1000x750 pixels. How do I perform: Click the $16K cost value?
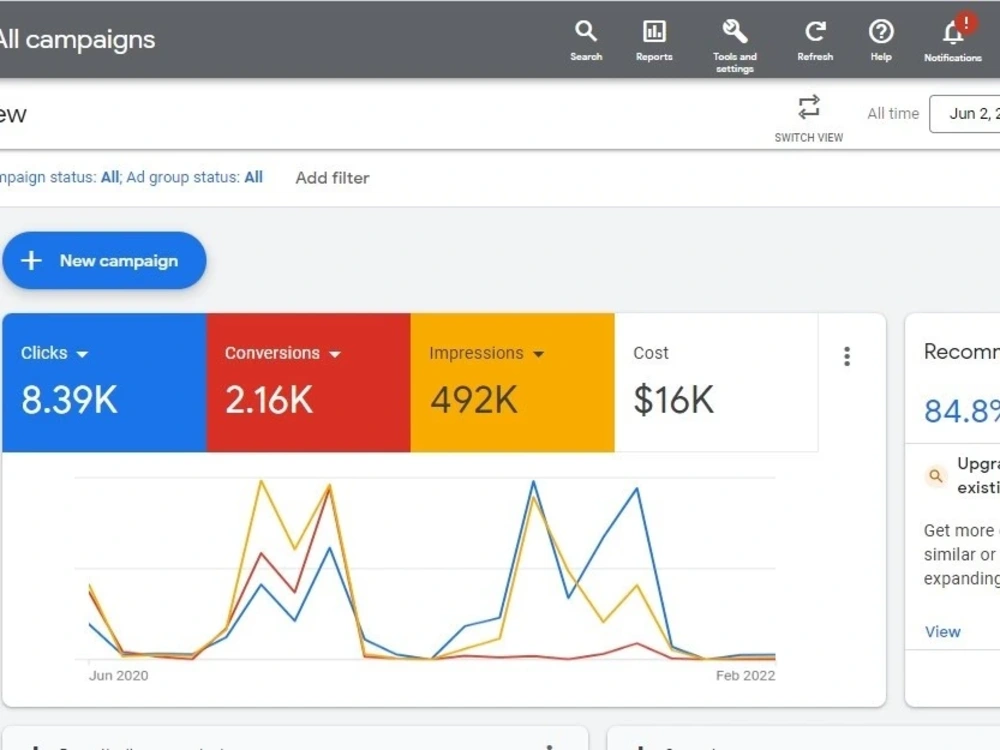(673, 400)
